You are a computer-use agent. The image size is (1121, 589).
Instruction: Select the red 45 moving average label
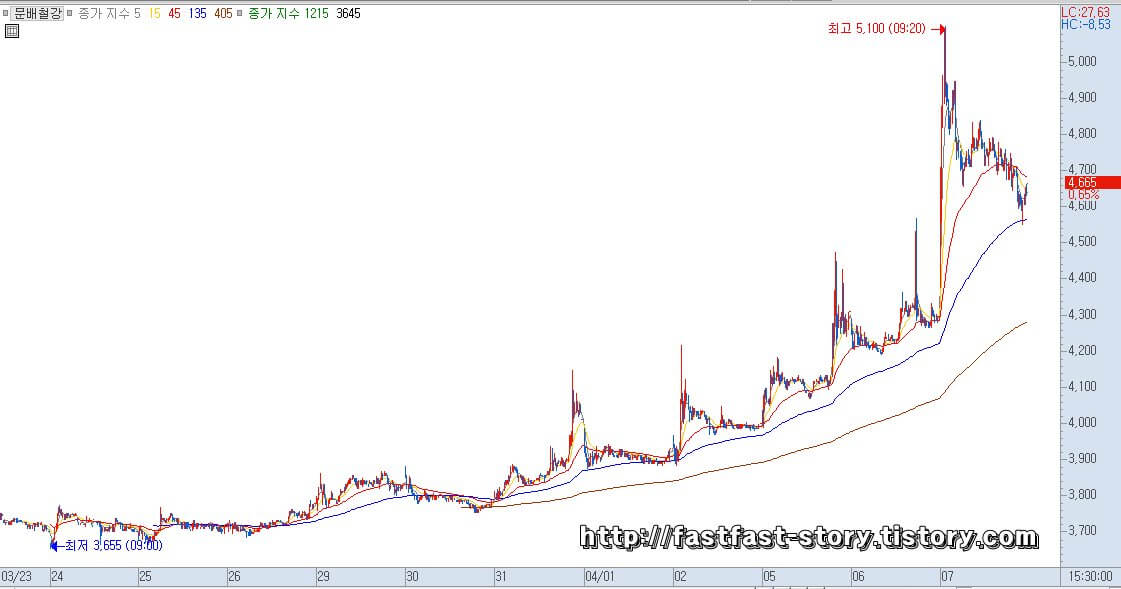(174, 13)
